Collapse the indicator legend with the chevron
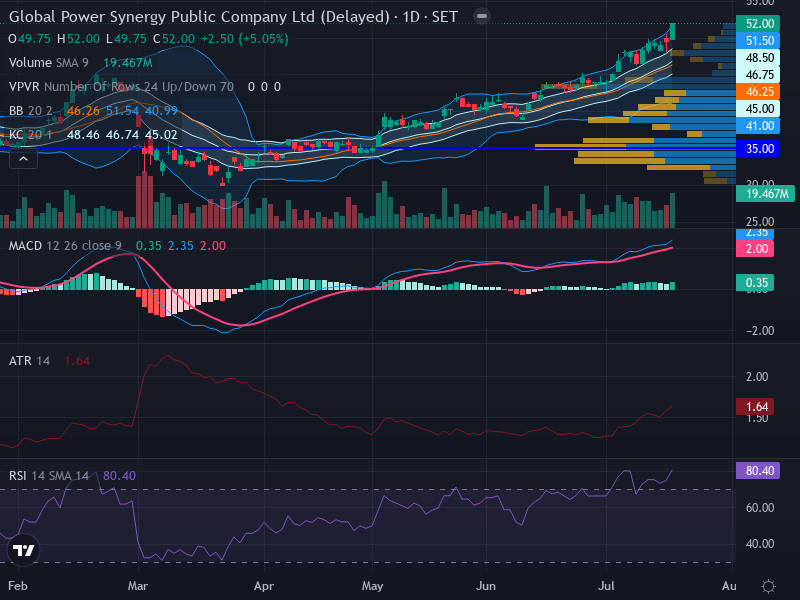This screenshot has width=800, height=600. pyautogui.click(x=23, y=159)
